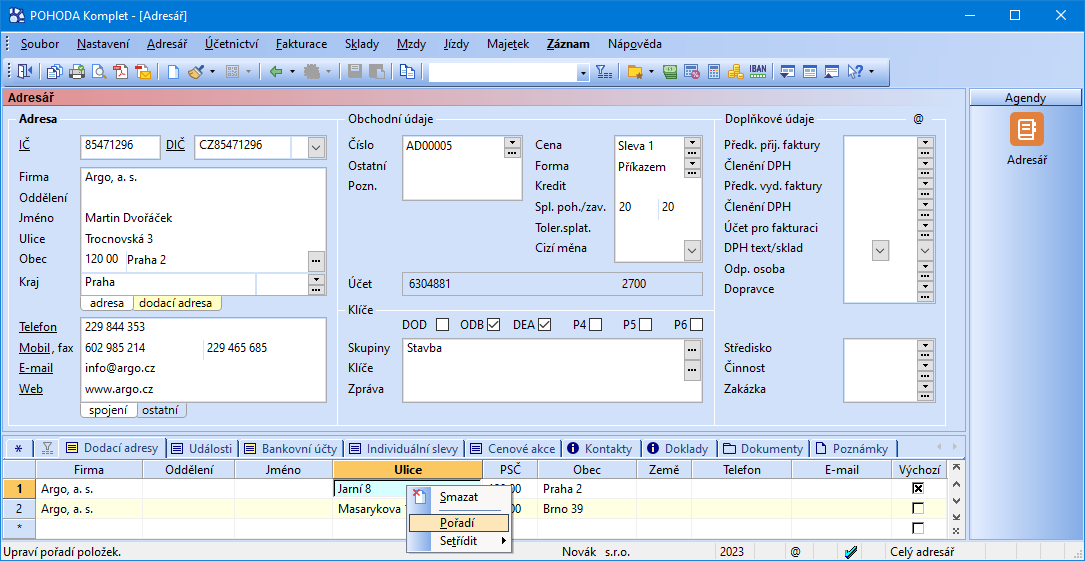
Task: Click the Telefon label link
Action: (x=38, y=327)
